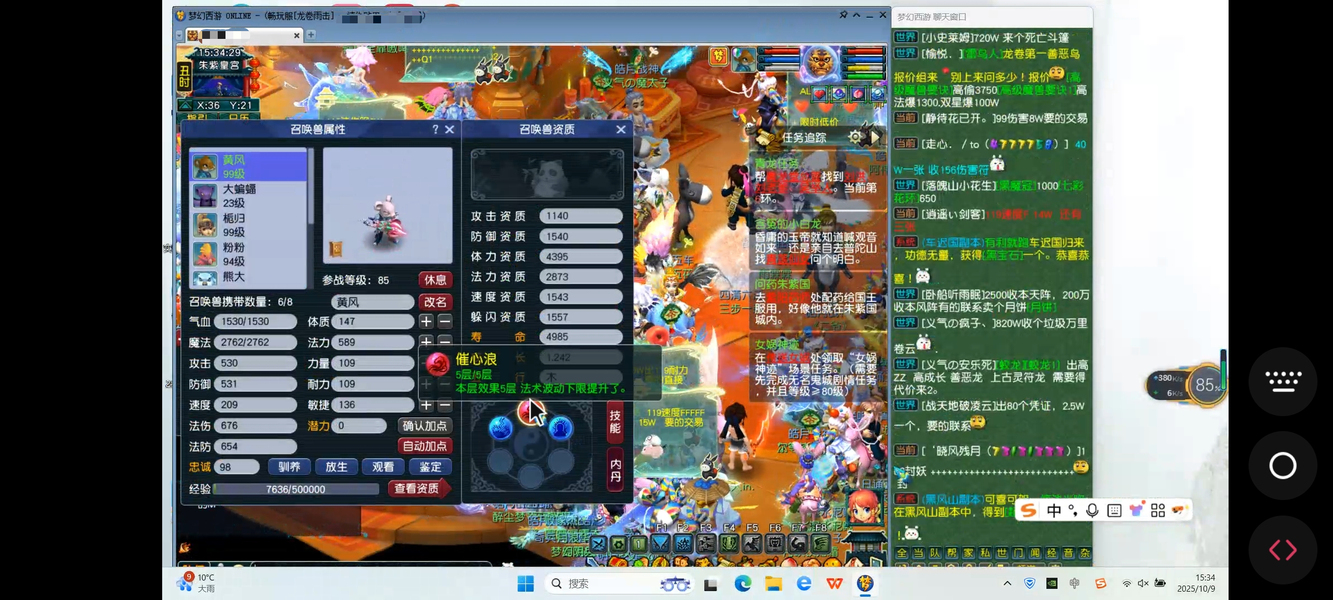Click the red heart buff icon
Screen dimensions: 1333x600
(818, 94)
